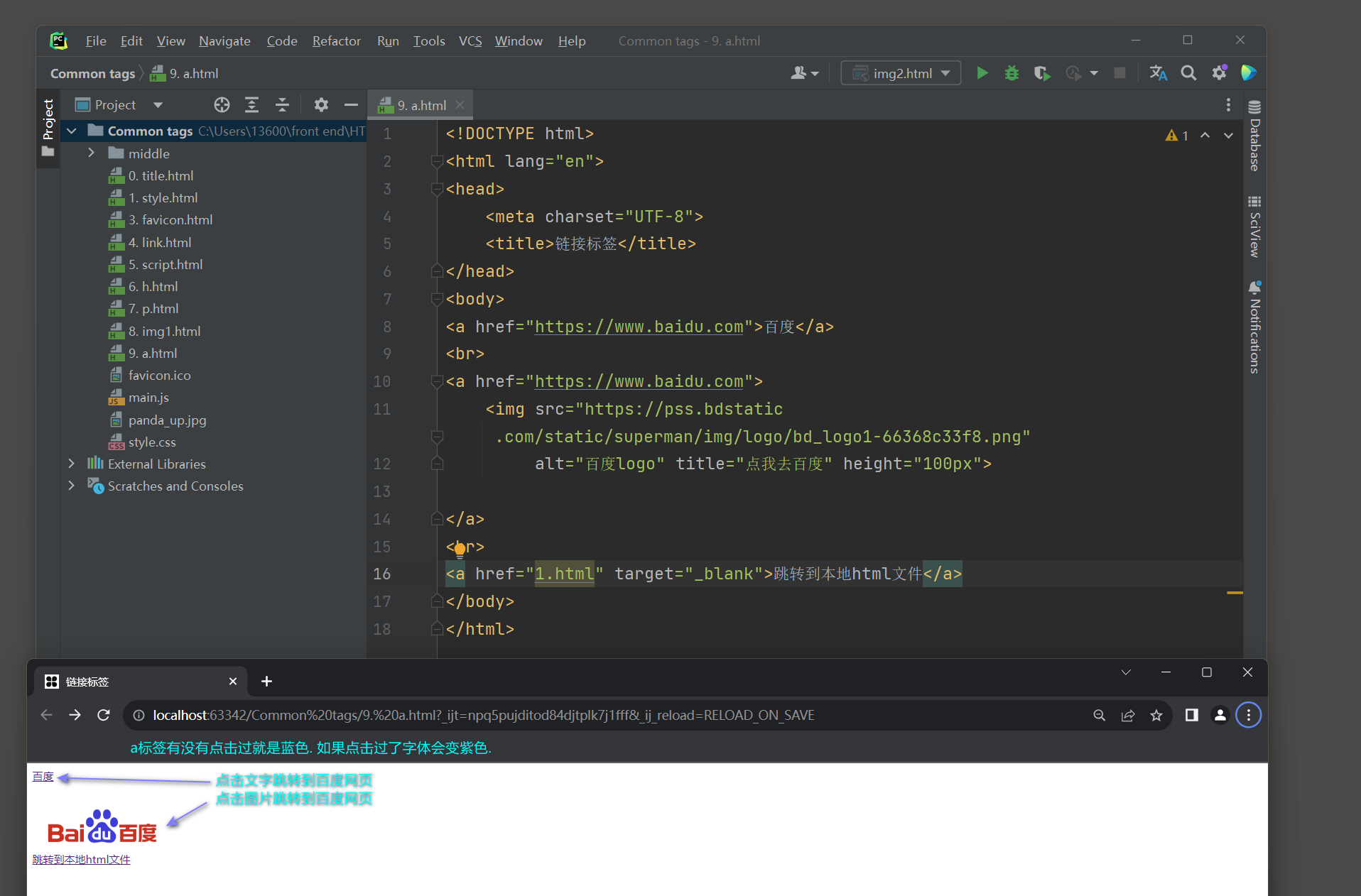Viewport: 1361px width, 896px height.
Task: Click the browser address bar URL
Action: point(483,715)
